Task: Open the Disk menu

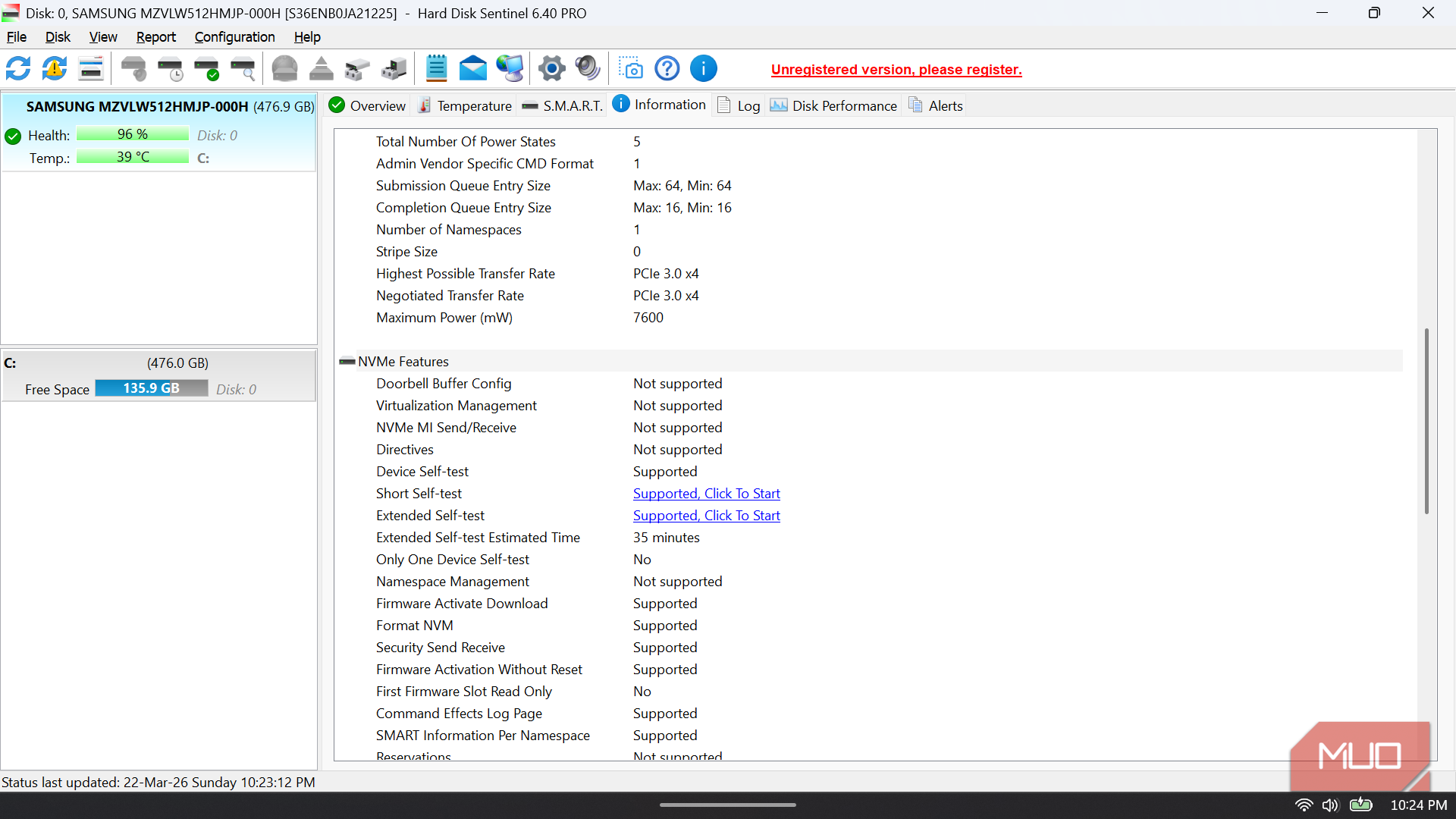Action: 58,37
